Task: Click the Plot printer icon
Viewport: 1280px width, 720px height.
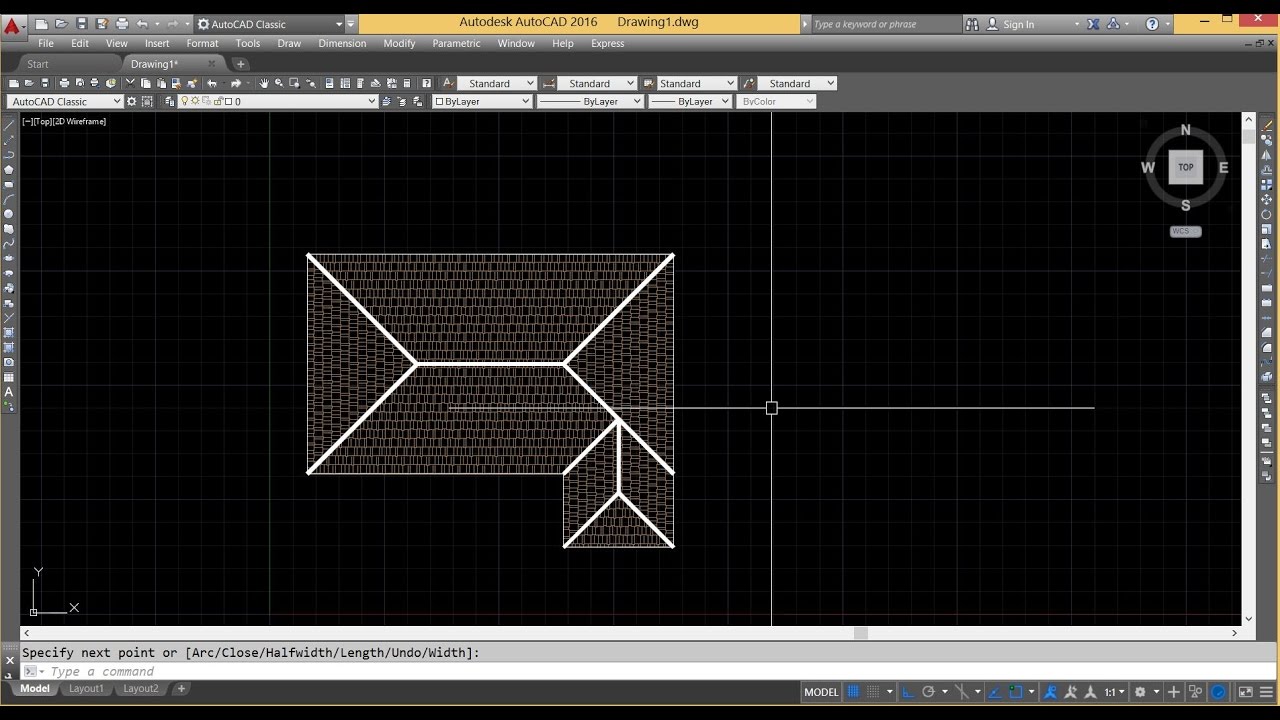Action: [64, 83]
